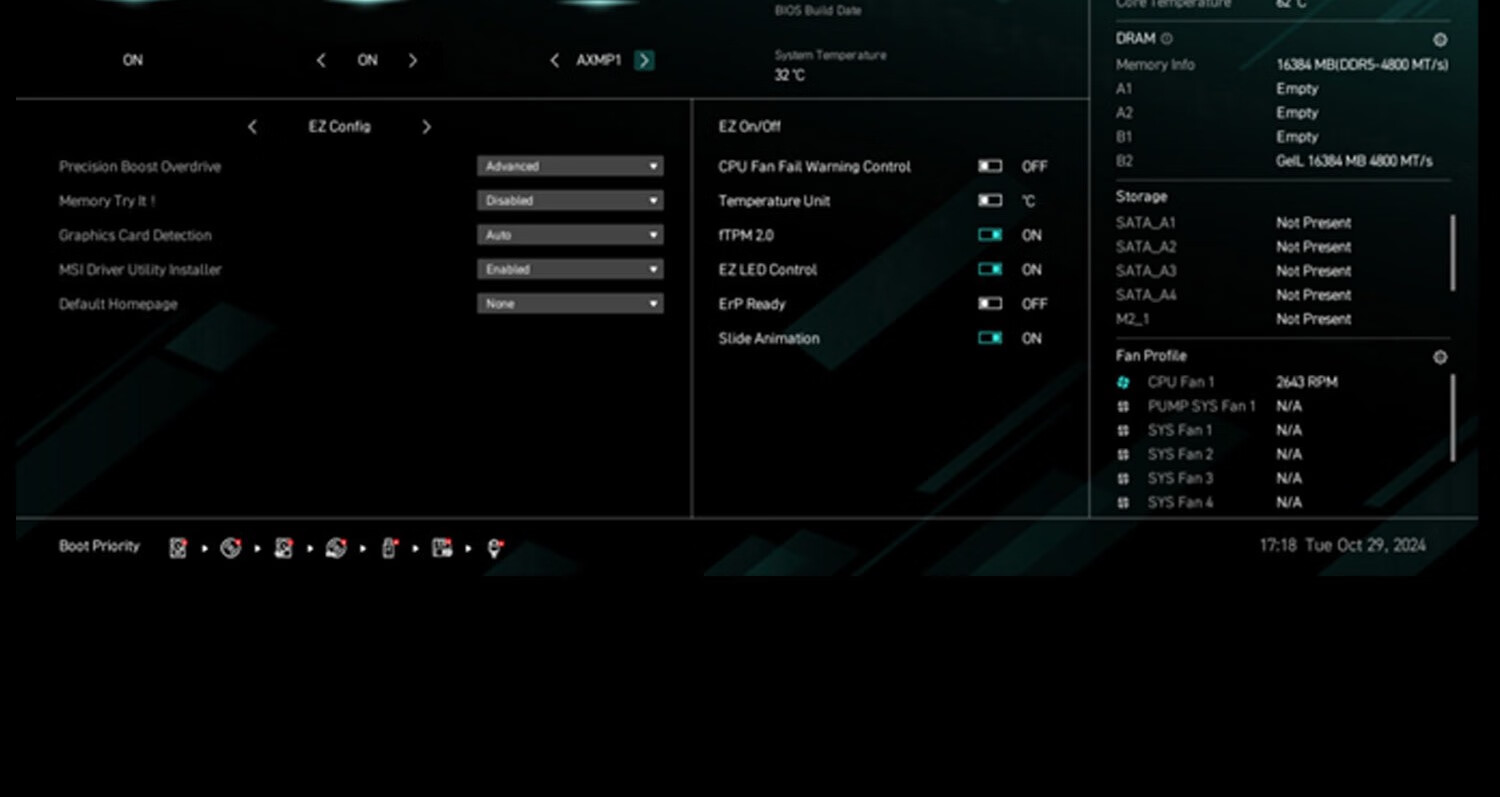Screen dimensions: 1500x797
Task: Click the GeIL 16384 MB 4800 MT/s value
Action: pyautogui.click(x=1354, y=161)
